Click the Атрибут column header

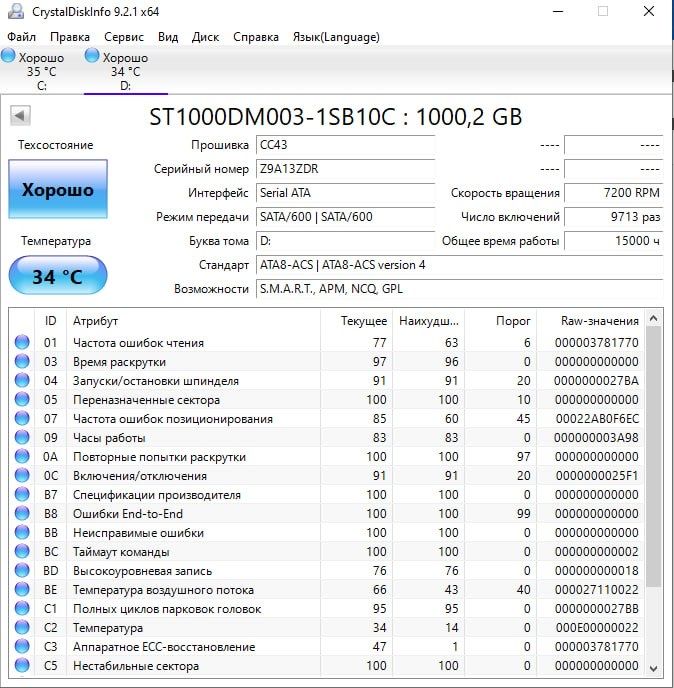point(194,321)
